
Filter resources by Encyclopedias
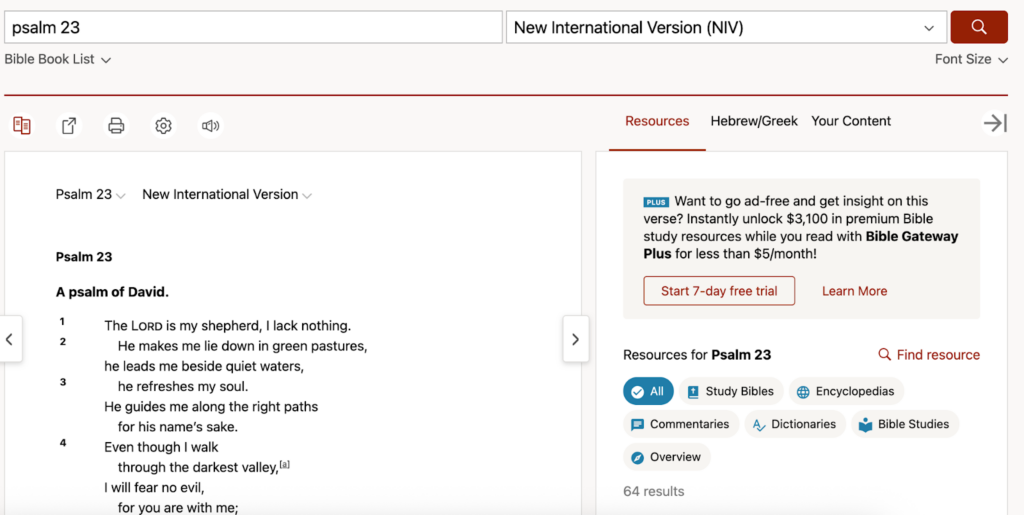[x=846, y=392]
